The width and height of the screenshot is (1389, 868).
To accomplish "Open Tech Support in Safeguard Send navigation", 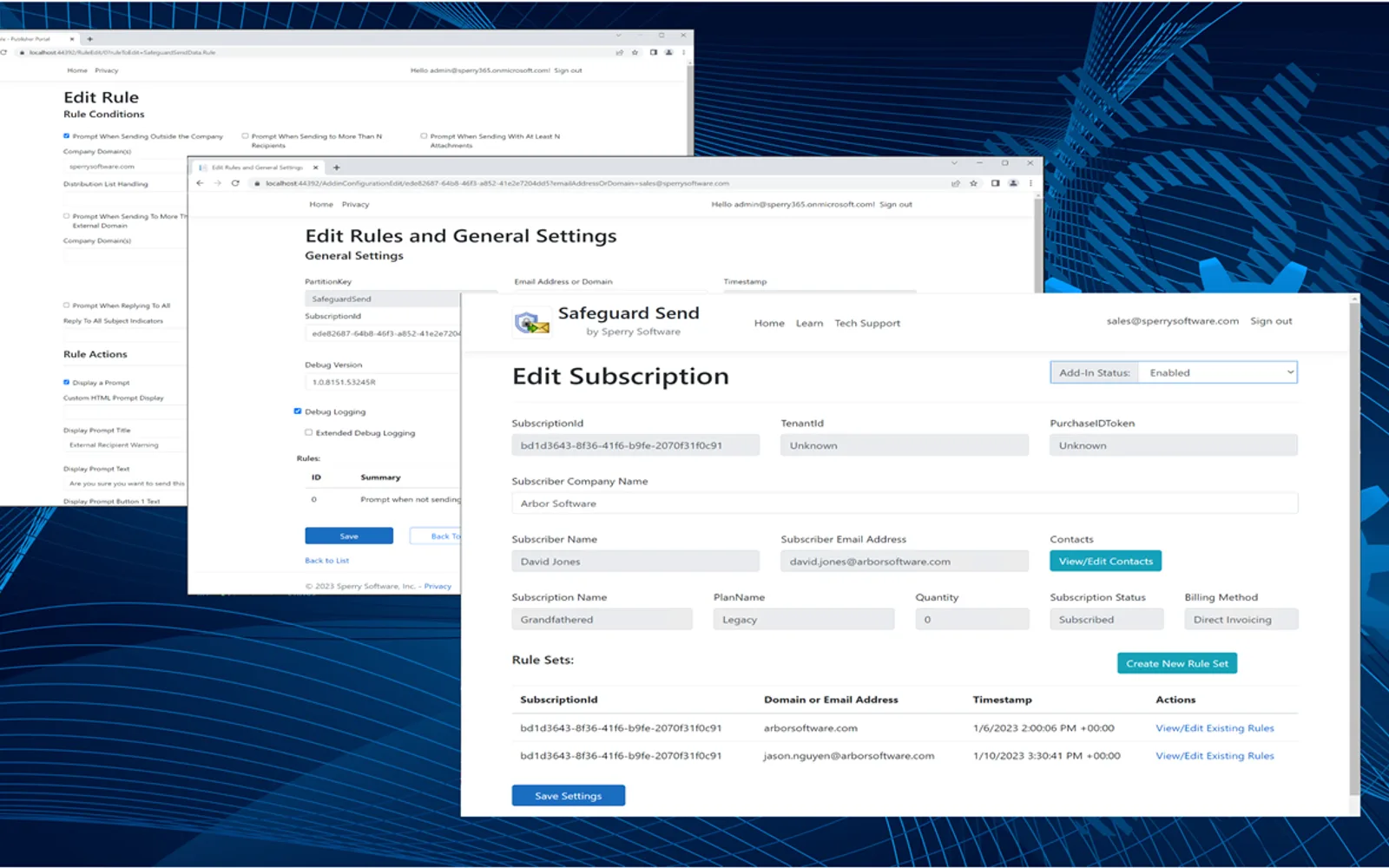I will pyautogui.click(x=867, y=323).
